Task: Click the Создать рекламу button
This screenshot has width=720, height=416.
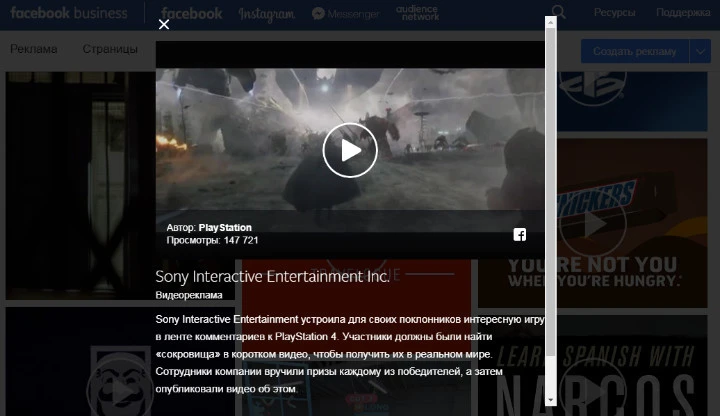Action: pyautogui.click(x=635, y=51)
